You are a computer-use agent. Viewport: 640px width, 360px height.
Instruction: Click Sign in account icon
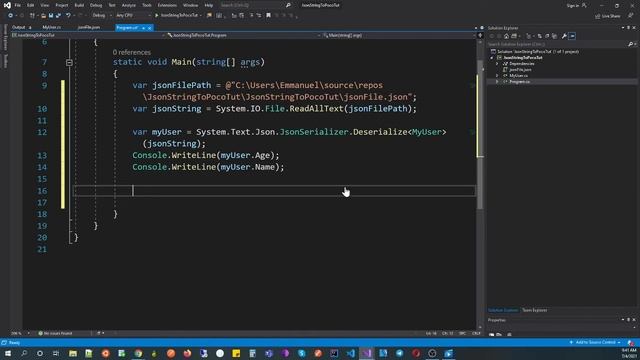(584, 5)
